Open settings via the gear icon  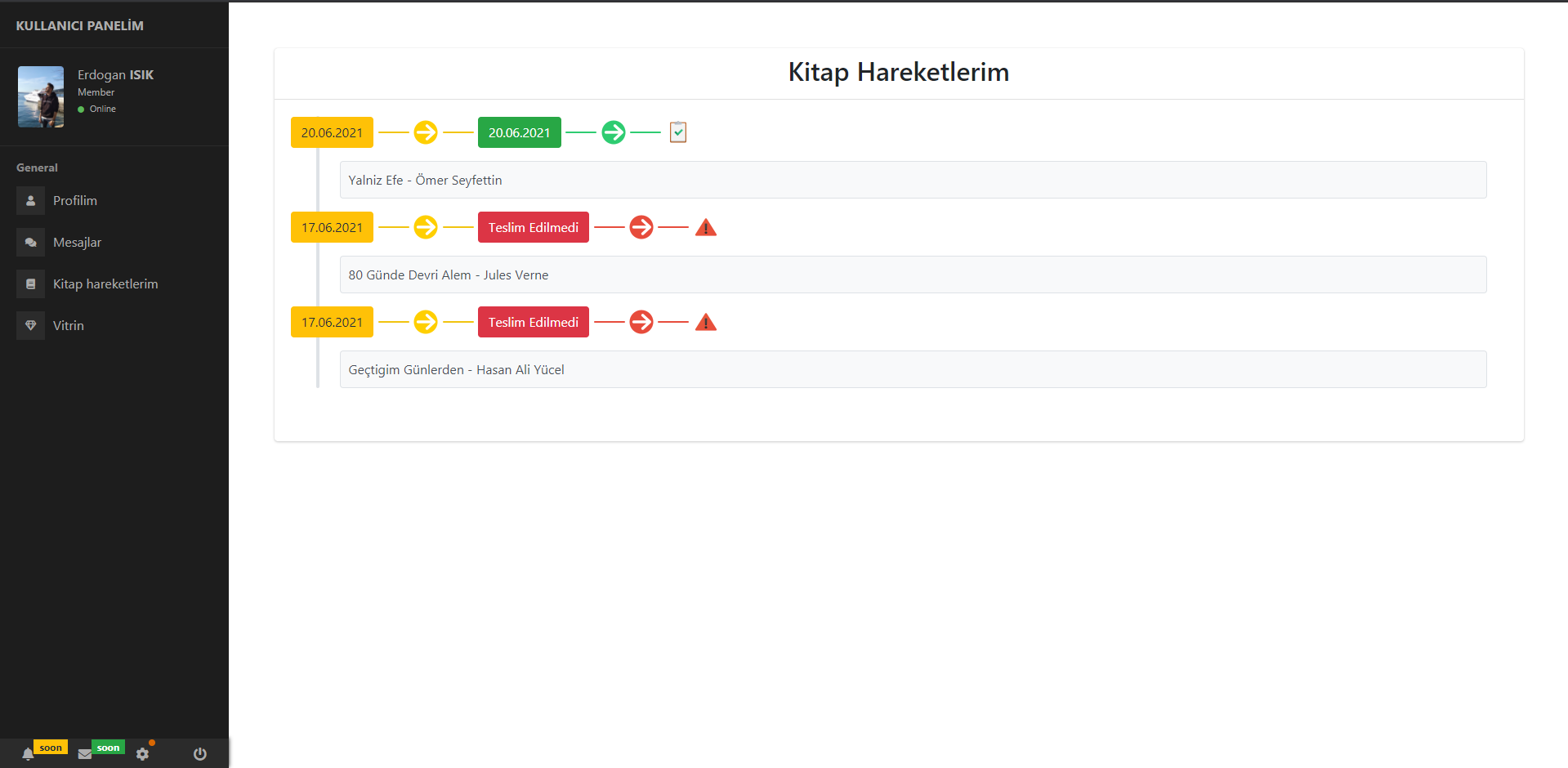pyautogui.click(x=144, y=754)
